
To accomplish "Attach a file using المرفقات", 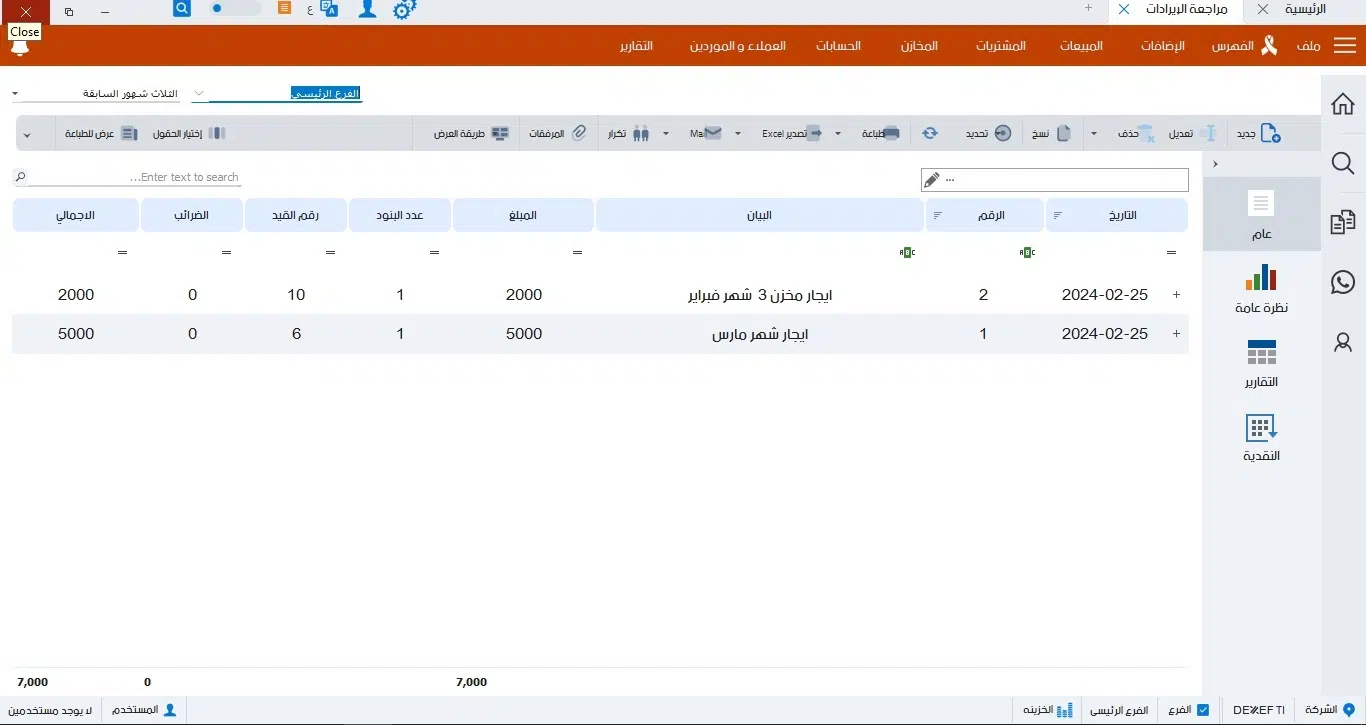I will [558, 133].
